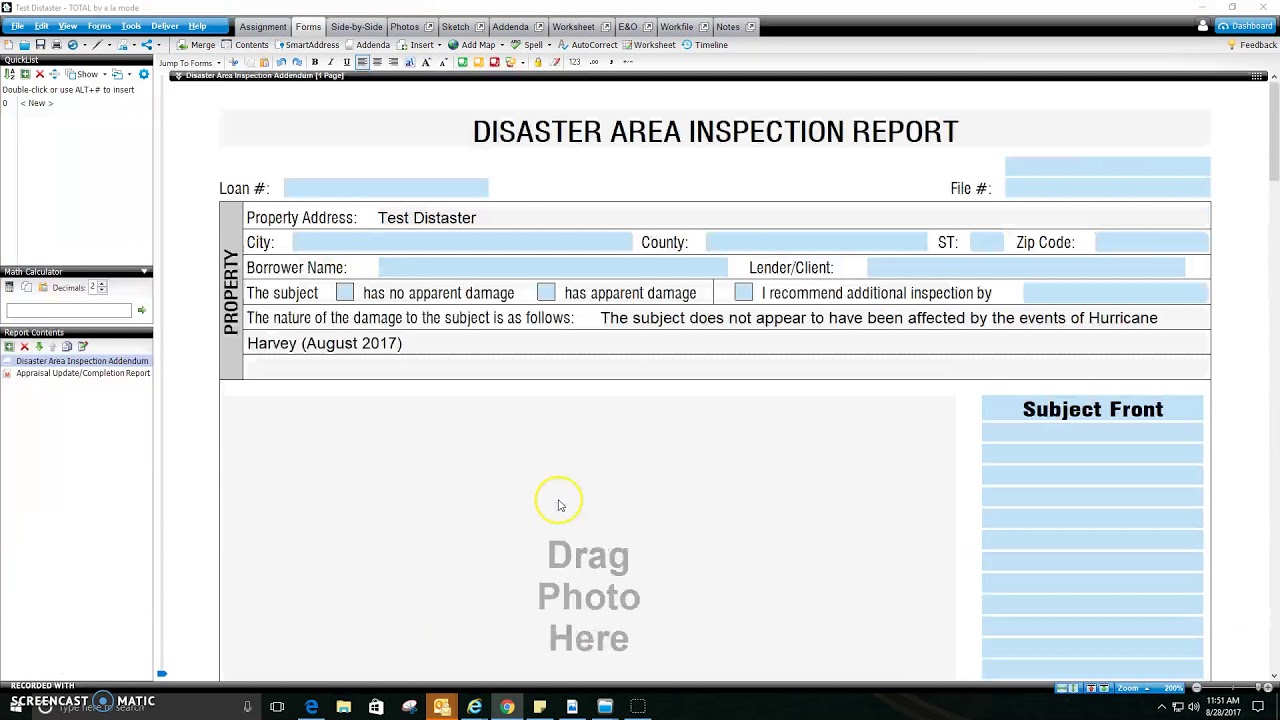
Task: Open the Jump To Forms dropdown
Action: tap(189, 63)
